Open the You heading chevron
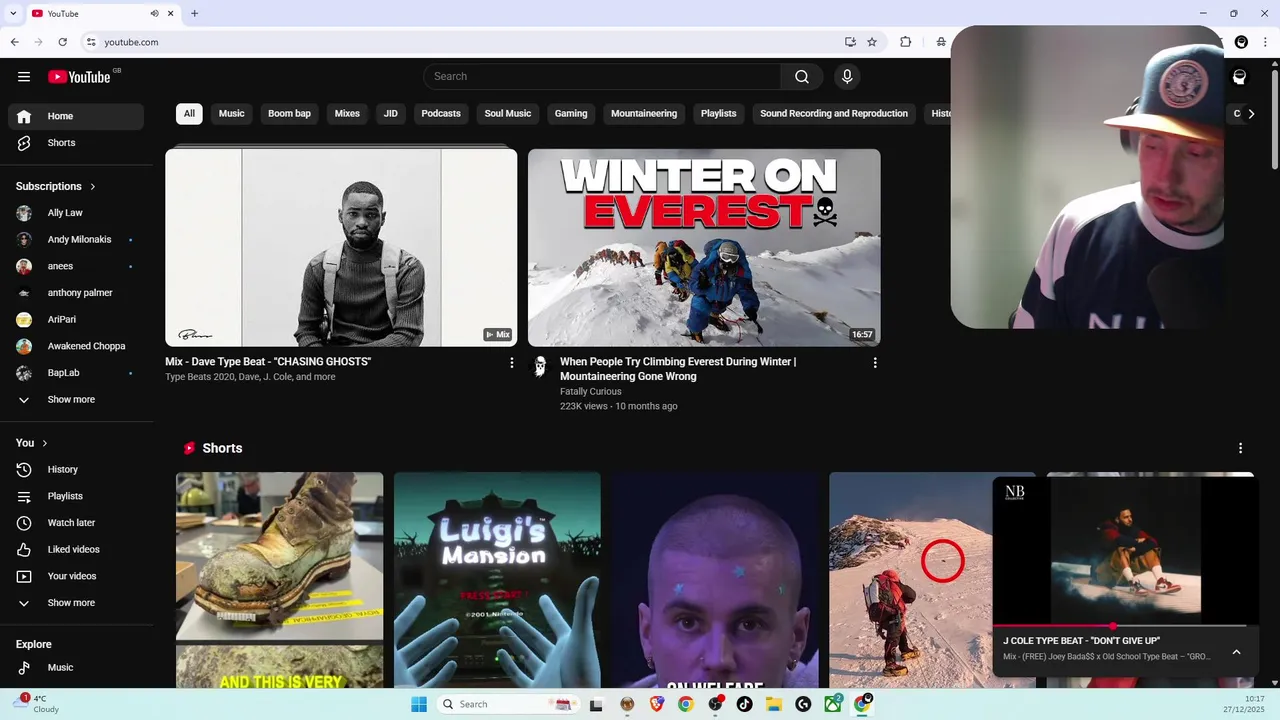 [x=44, y=443]
